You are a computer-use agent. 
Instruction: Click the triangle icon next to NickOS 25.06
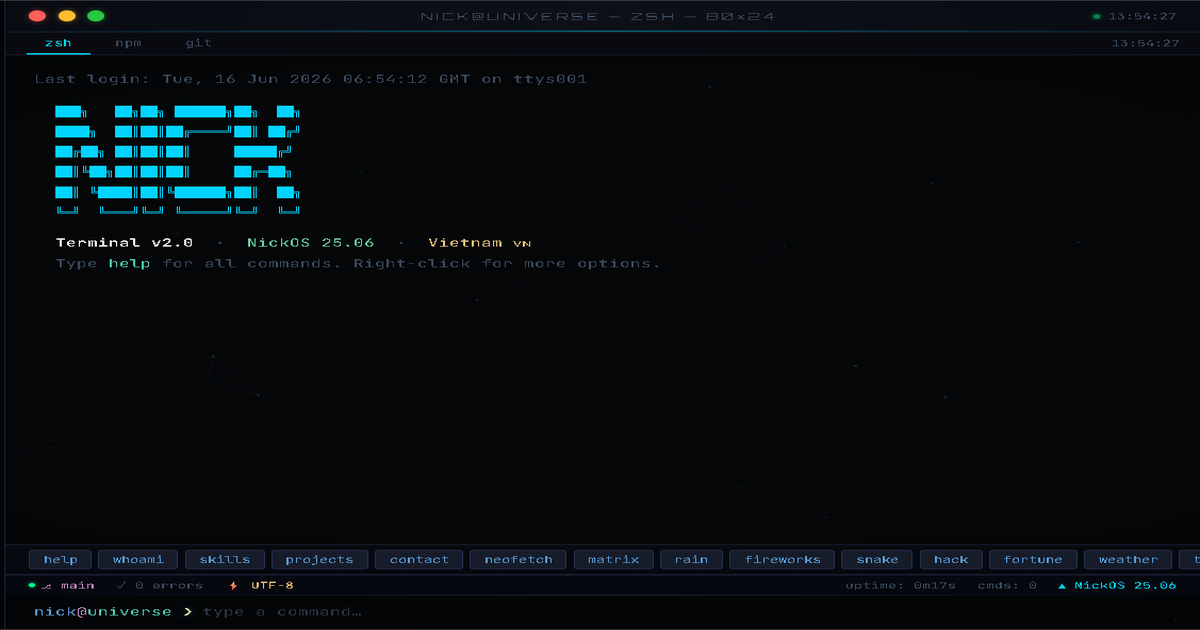[x=1062, y=586]
